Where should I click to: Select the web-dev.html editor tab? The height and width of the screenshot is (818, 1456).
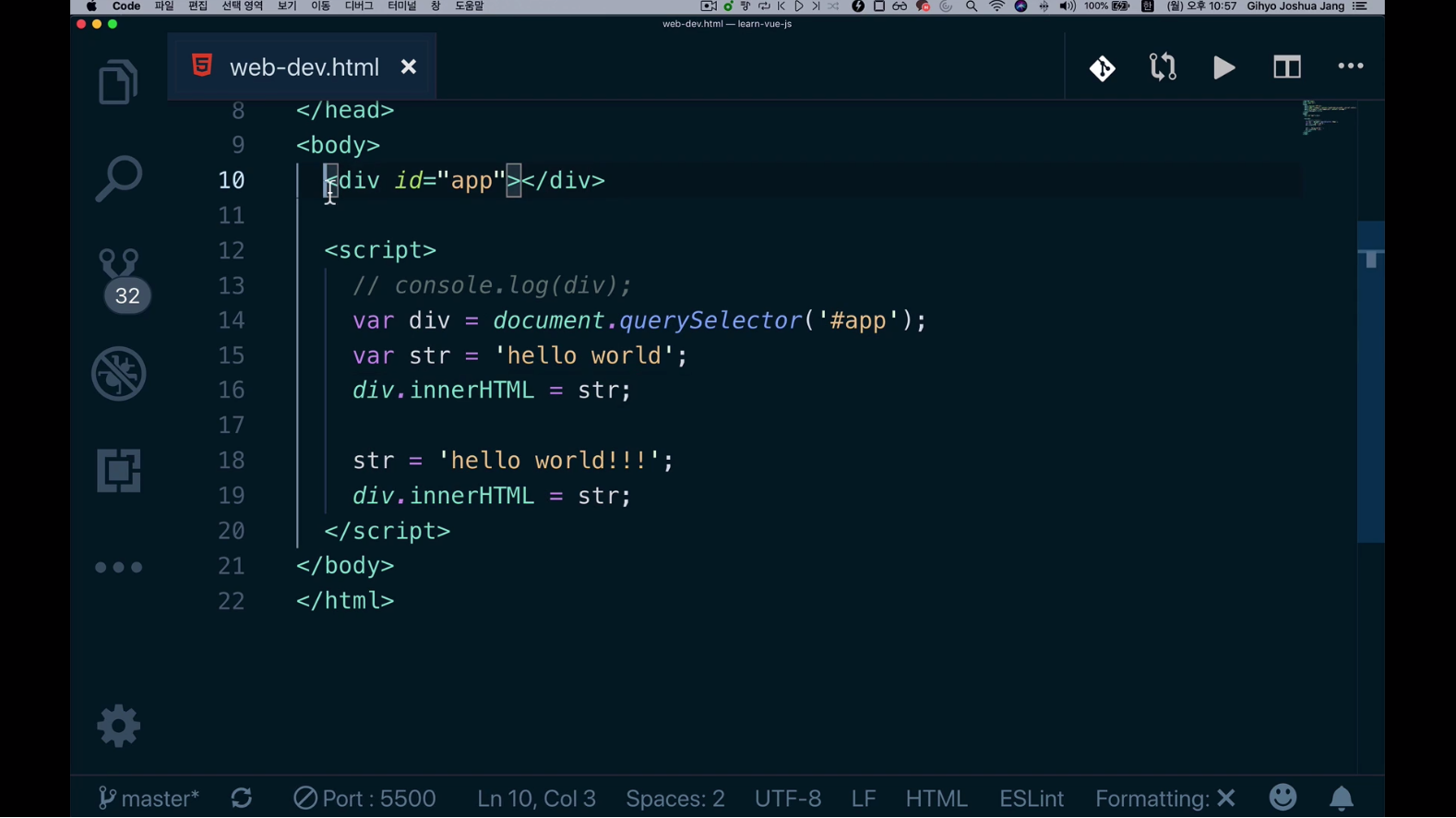pos(303,67)
